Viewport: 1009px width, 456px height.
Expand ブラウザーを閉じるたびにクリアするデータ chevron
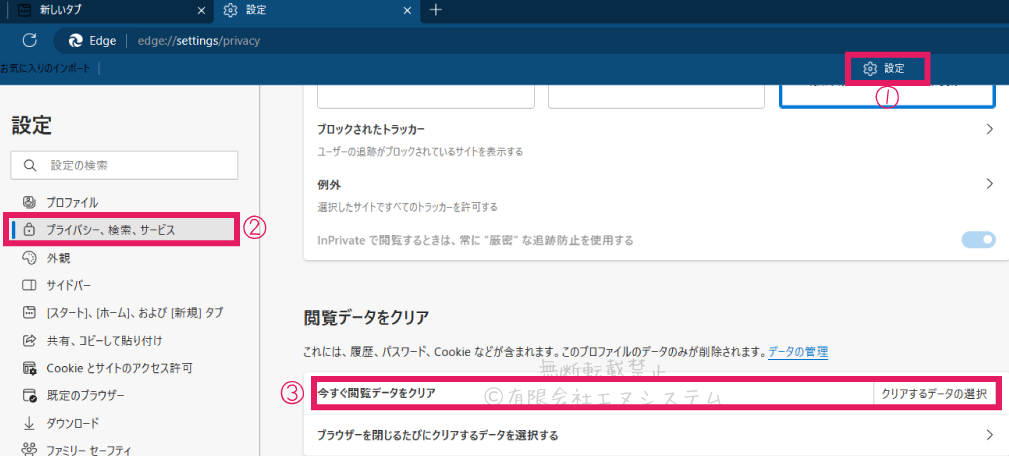[x=990, y=435]
